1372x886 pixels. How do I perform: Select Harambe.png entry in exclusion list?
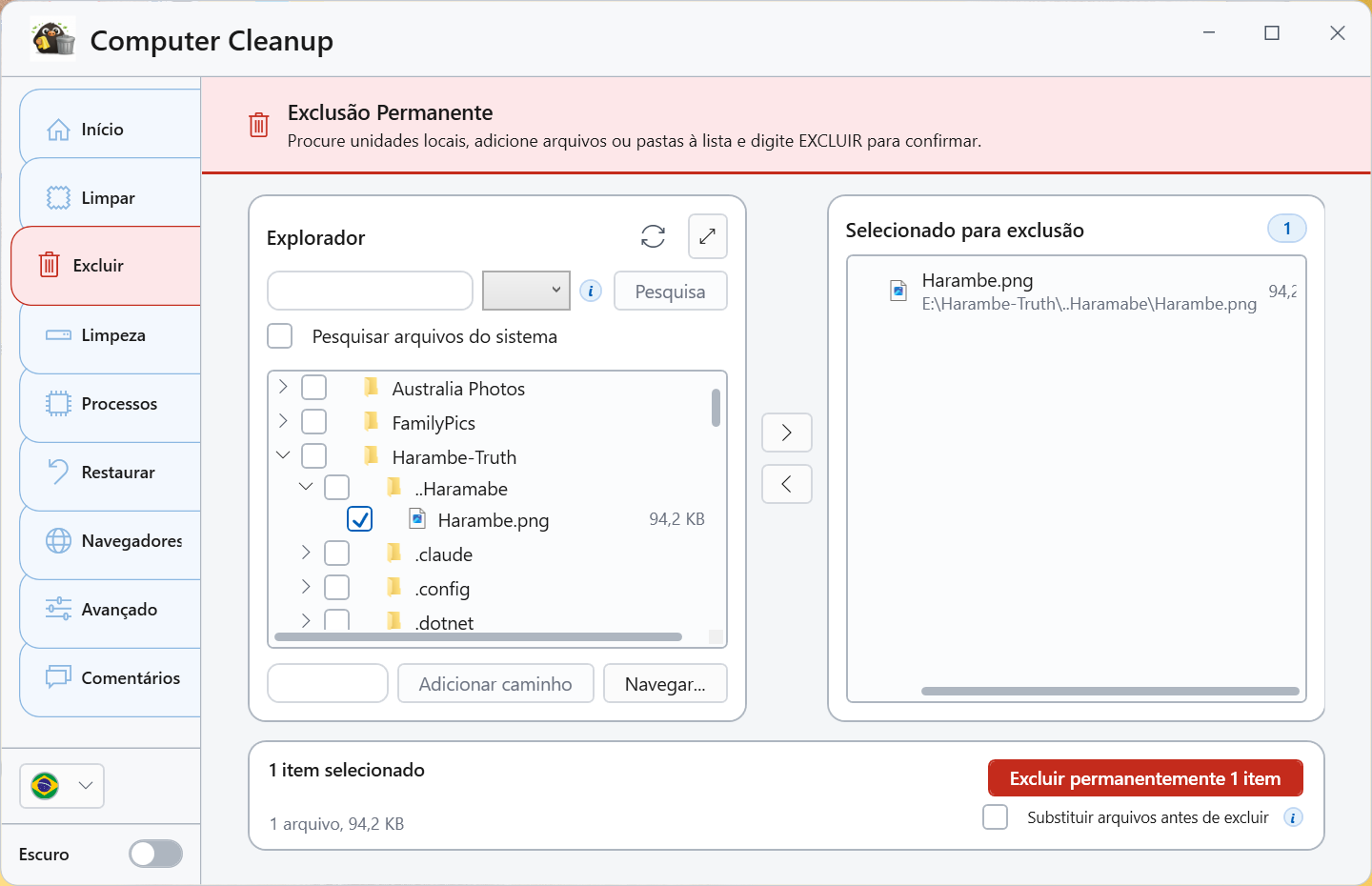1077,292
